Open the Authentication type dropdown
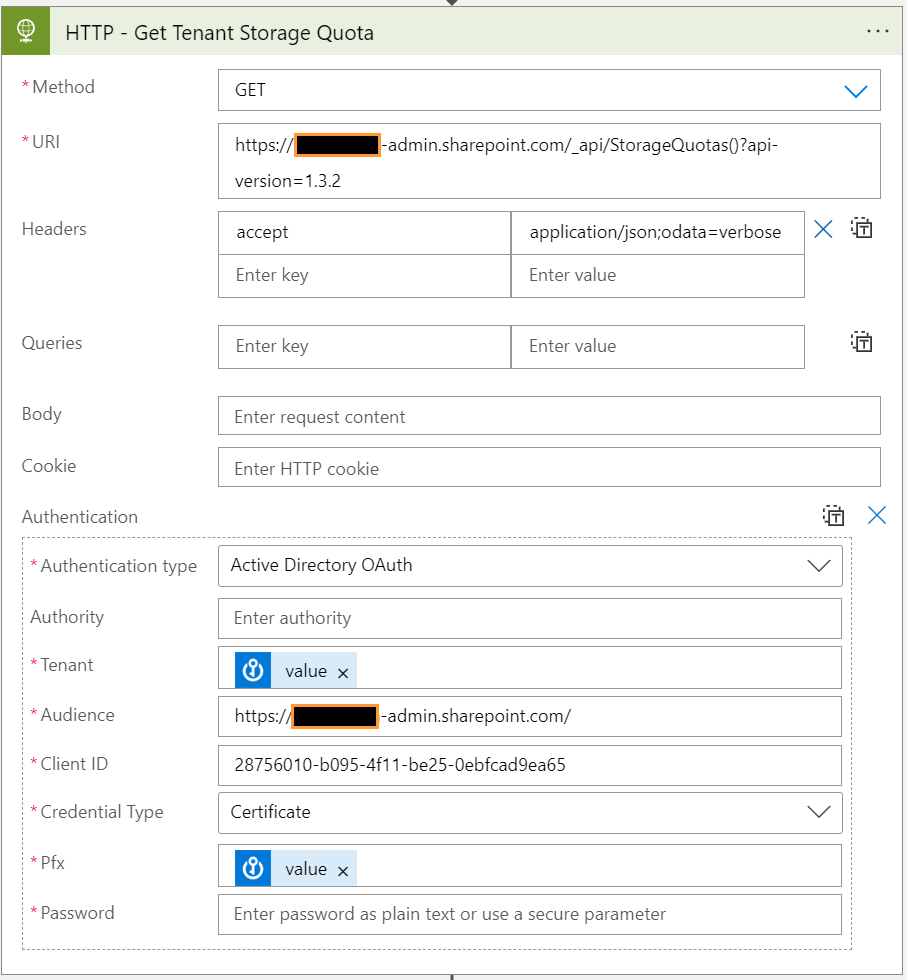 (x=820, y=565)
